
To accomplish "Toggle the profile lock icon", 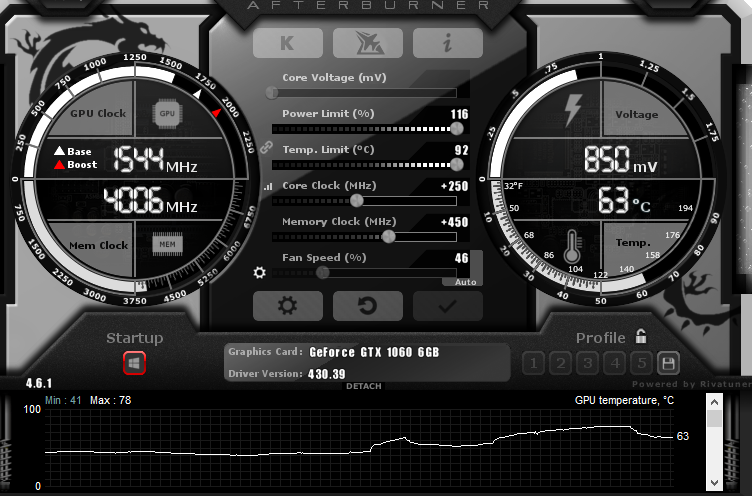I will pos(641,336).
